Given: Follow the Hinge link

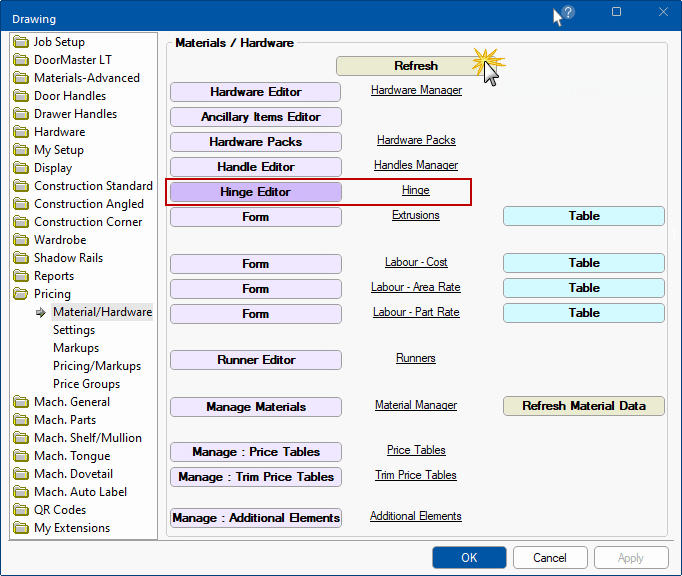Looking at the screenshot, I should coord(416,190).
